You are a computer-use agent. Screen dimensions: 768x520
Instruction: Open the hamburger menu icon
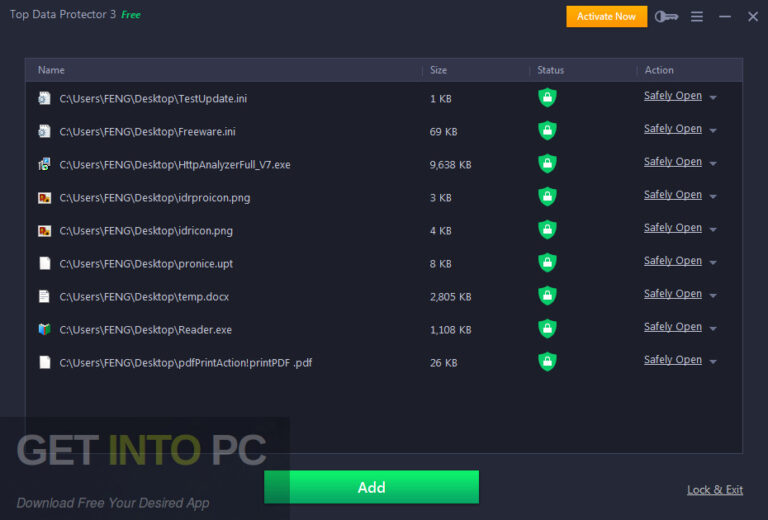click(697, 17)
